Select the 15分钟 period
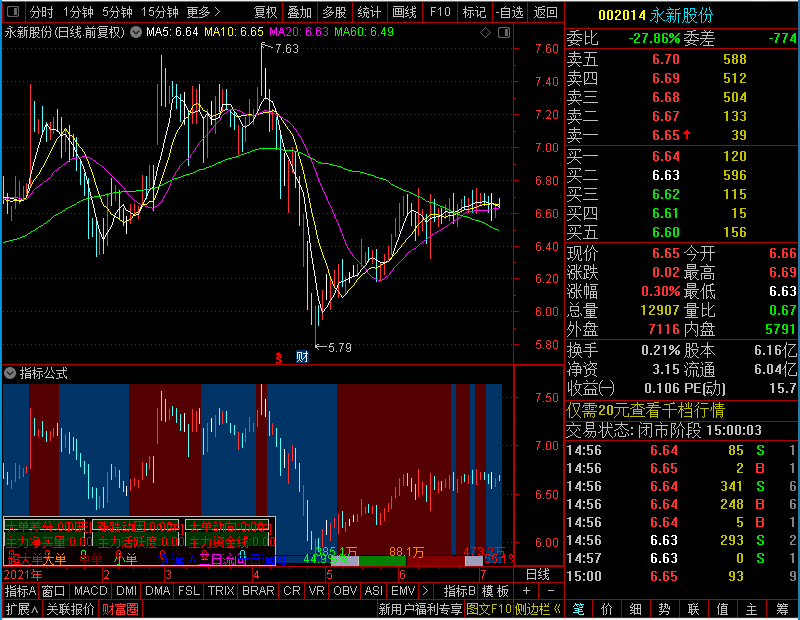 pos(160,12)
